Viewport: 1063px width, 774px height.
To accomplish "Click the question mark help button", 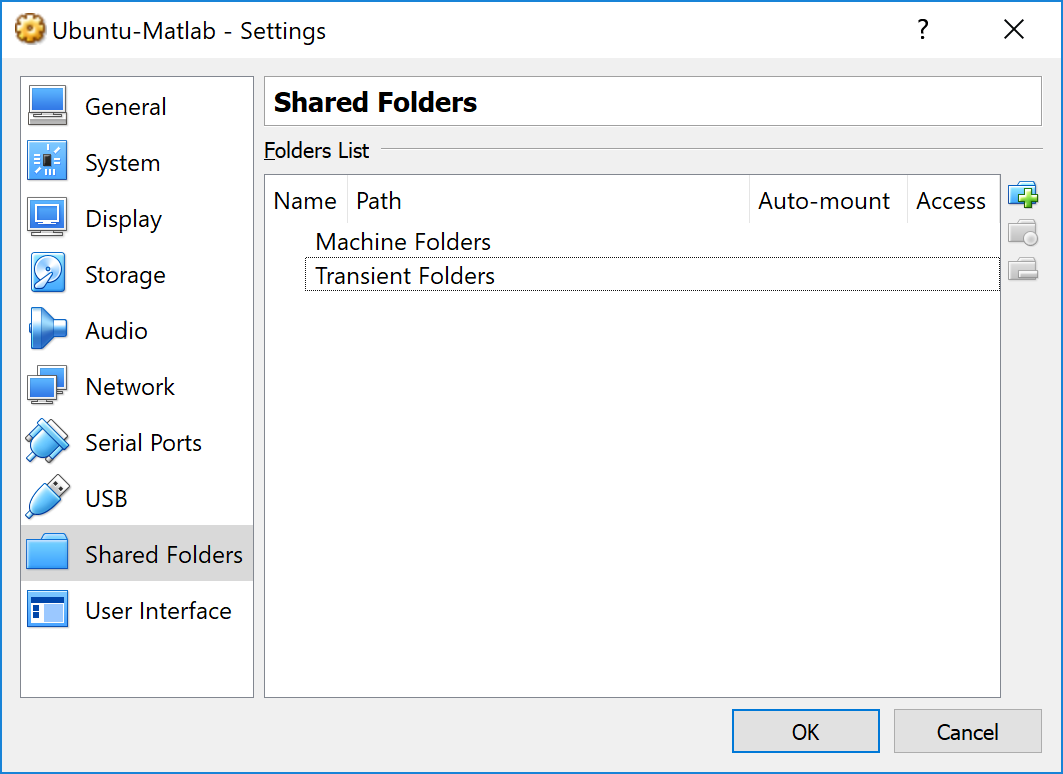I will [922, 30].
